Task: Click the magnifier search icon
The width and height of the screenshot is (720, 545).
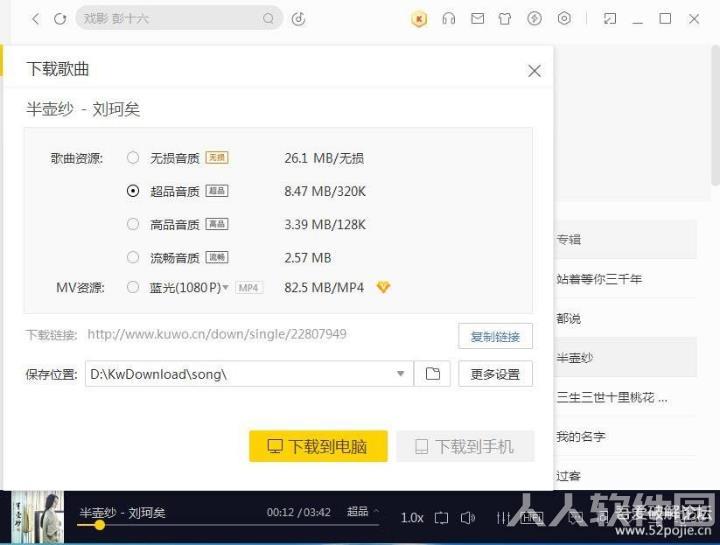Action: click(x=269, y=18)
